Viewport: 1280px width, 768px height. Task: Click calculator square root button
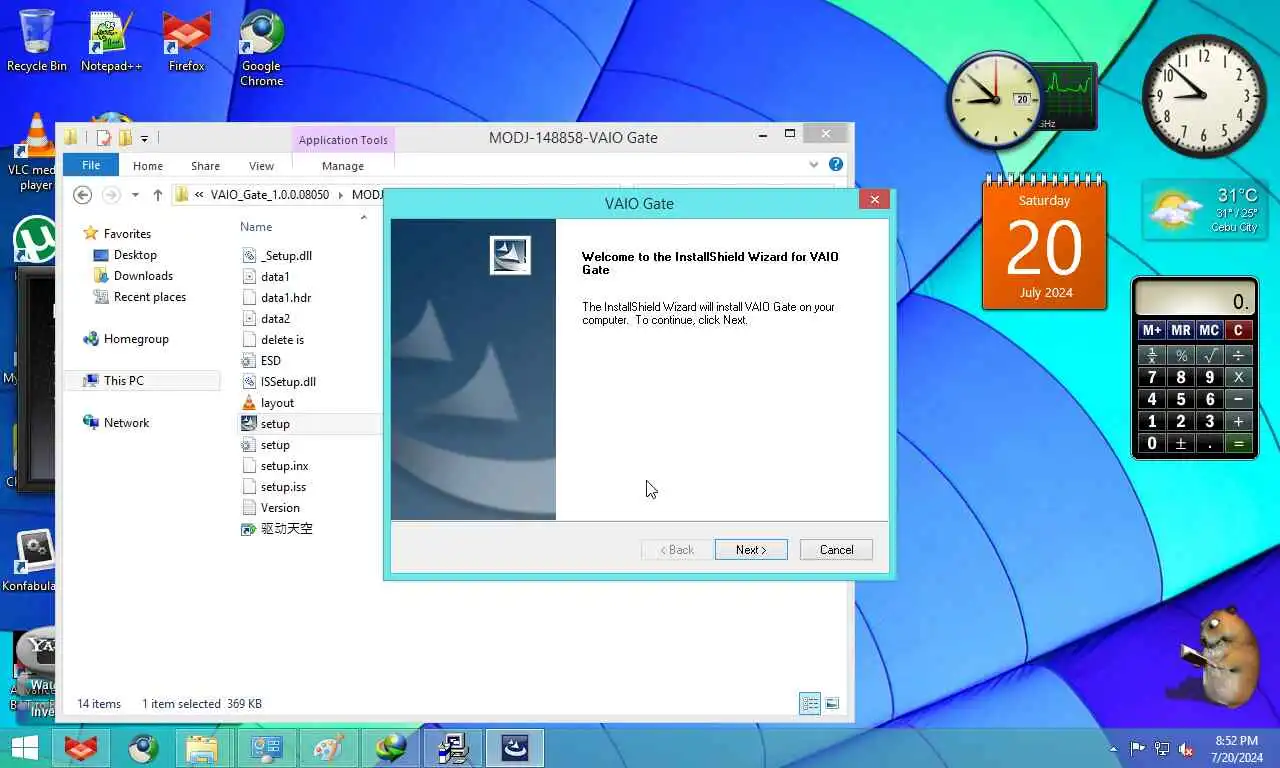point(1210,355)
